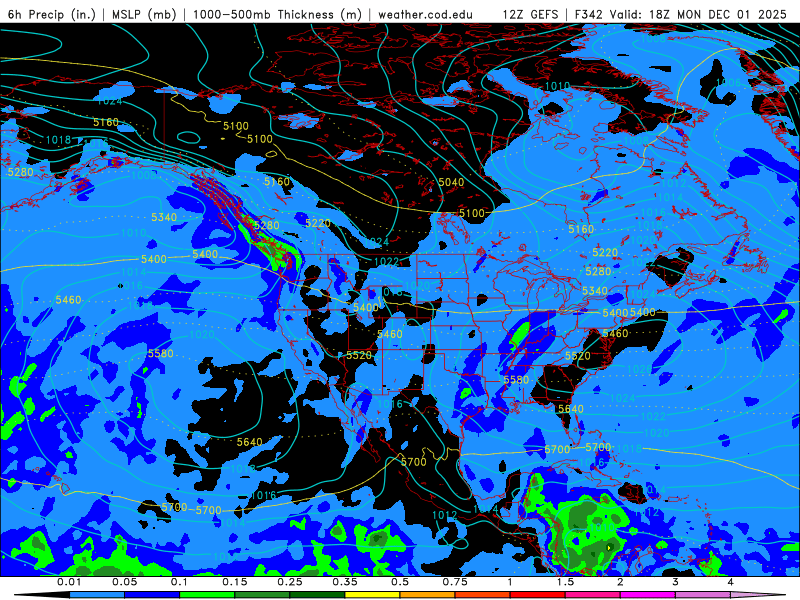Image resolution: width=800 pixels, height=600 pixels.
Task: Click the '5640' label over Florida
Action: click(571, 409)
